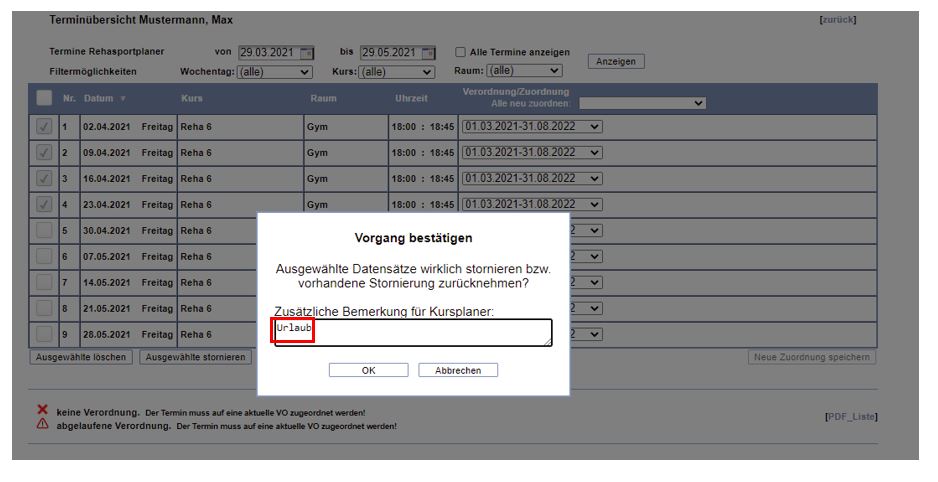Open the calendar picker for the 'von' date
This screenshot has height=482, width=938.
pos(307,53)
